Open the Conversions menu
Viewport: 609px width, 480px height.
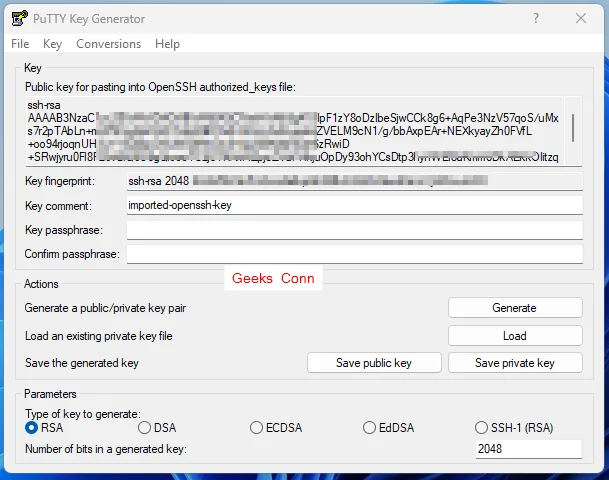coord(109,44)
